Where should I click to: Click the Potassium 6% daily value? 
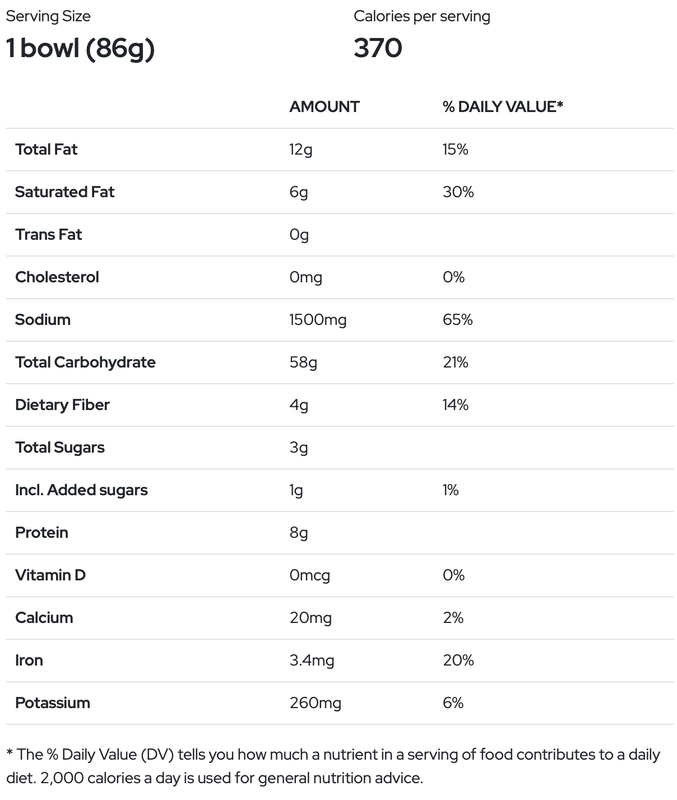(453, 703)
